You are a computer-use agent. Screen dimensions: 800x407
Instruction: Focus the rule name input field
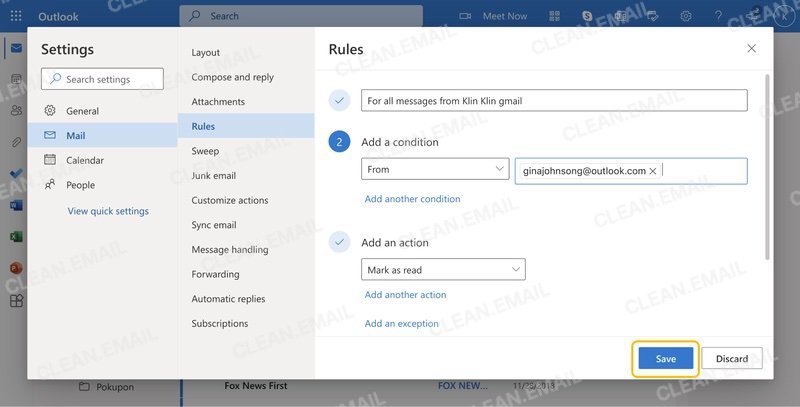[554, 100]
